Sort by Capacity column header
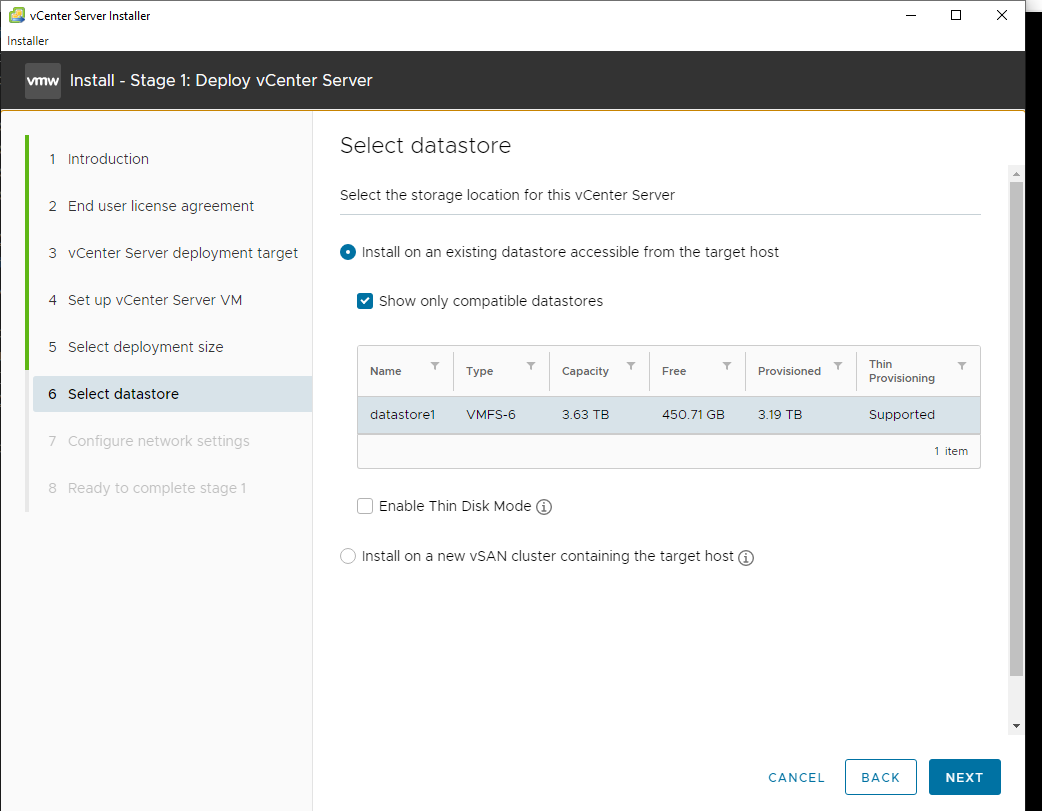The image size is (1042, 811). coord(585,372)
